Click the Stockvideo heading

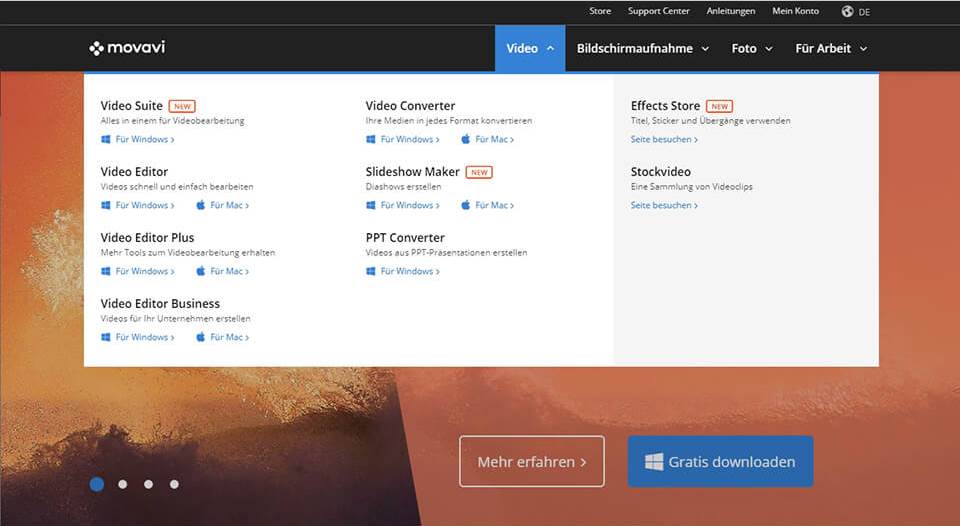(x=661, y=171)
